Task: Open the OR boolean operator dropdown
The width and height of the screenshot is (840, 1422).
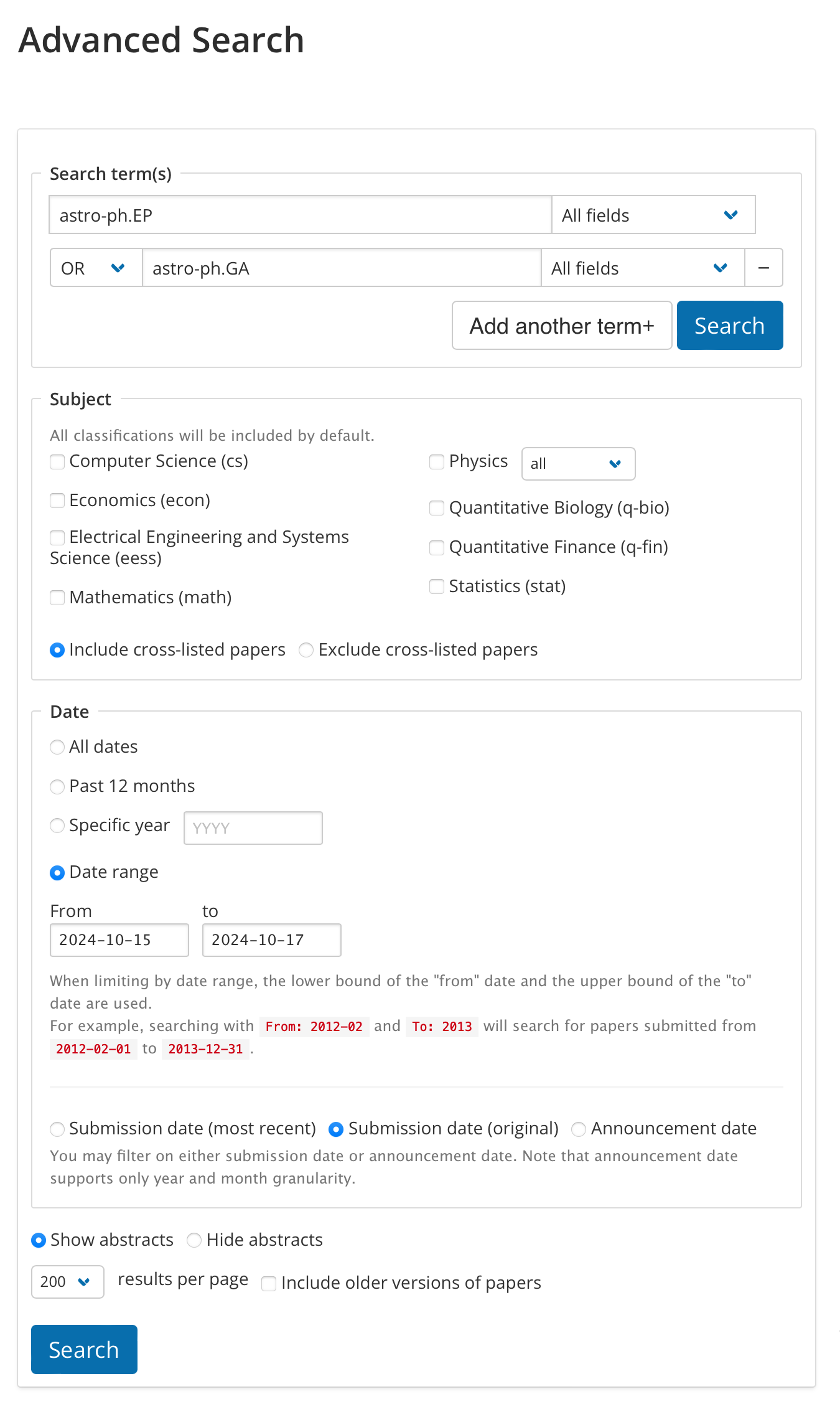Action: [96, 268]
